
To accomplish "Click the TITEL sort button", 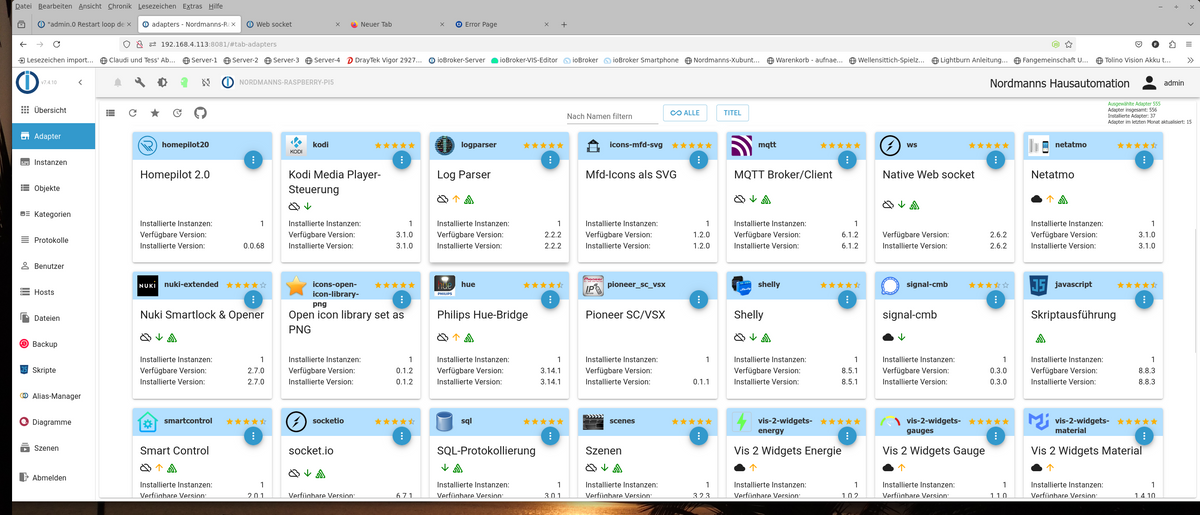I will [x=732, y=113].
